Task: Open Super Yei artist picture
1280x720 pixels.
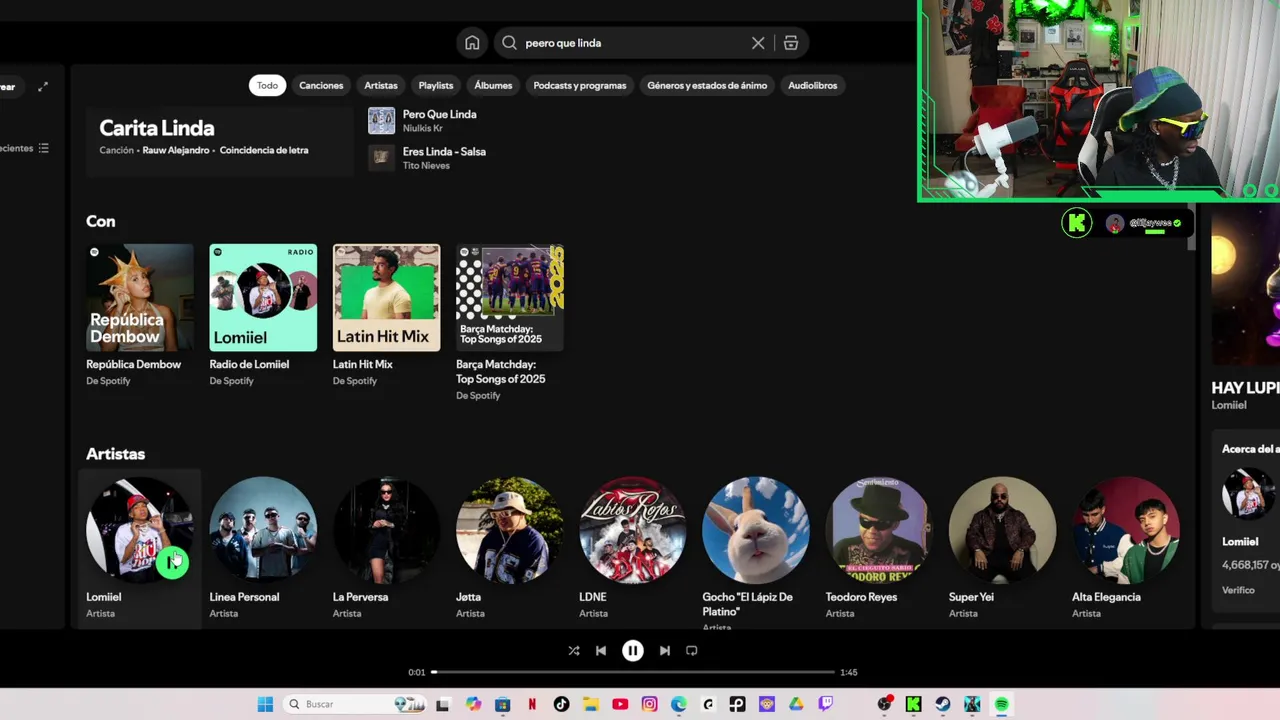Action: coord(1003,530)
